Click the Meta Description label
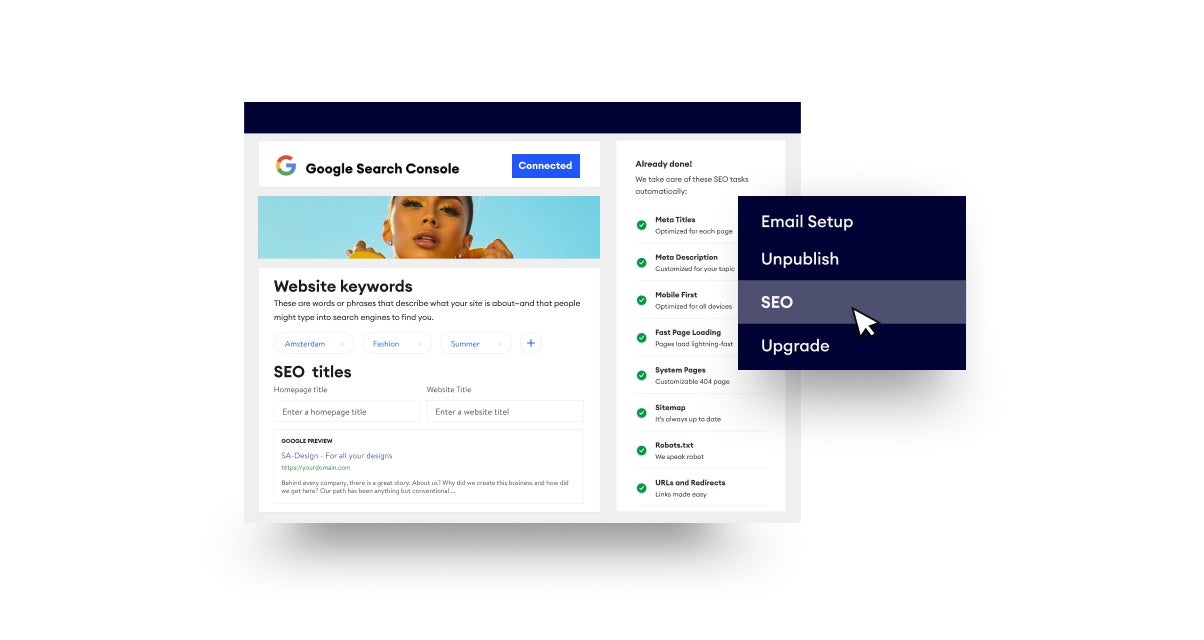The image size is (1204, 640). click(686, 257)
